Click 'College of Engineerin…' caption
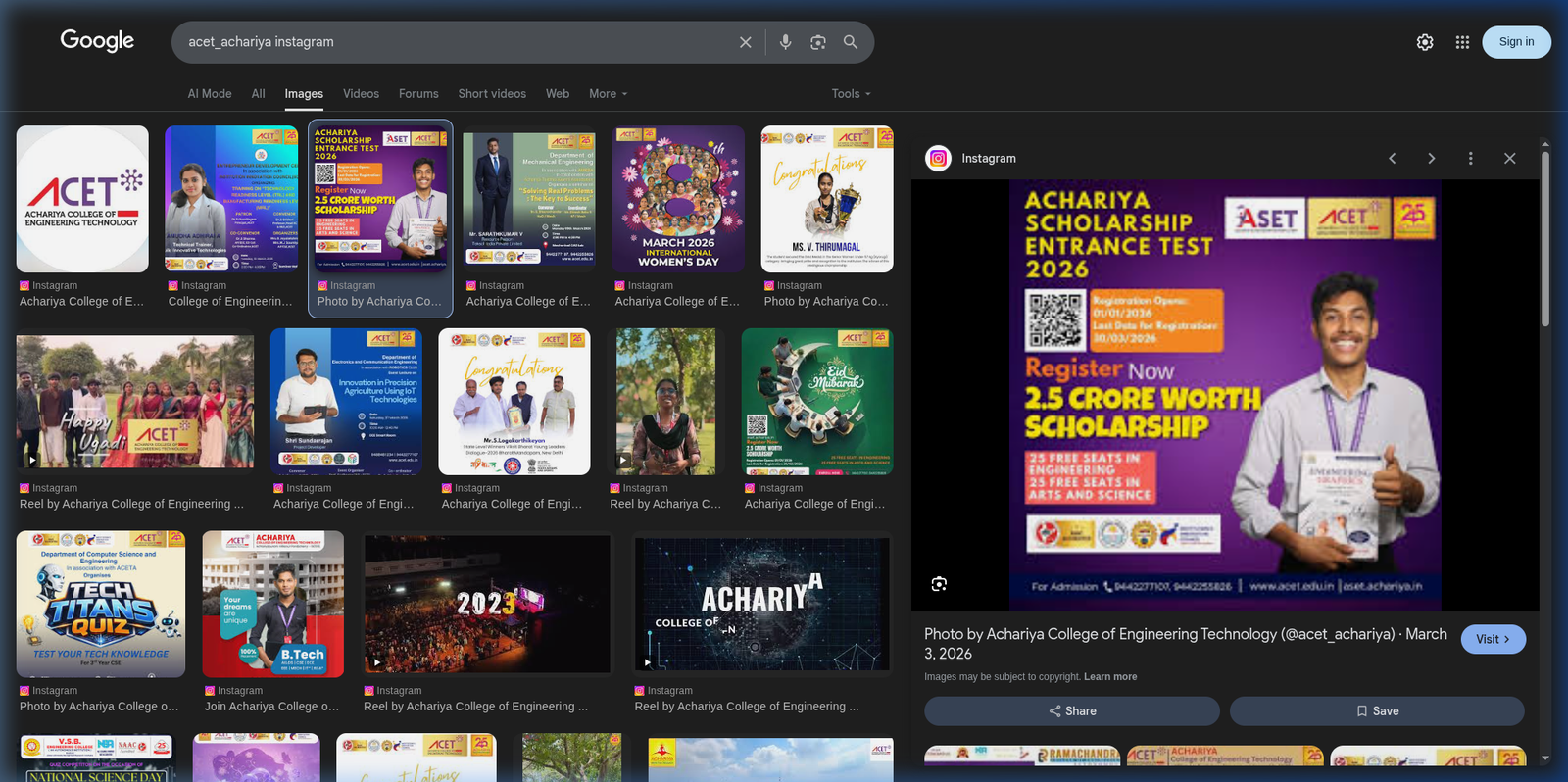 click(x=230, y=301)
